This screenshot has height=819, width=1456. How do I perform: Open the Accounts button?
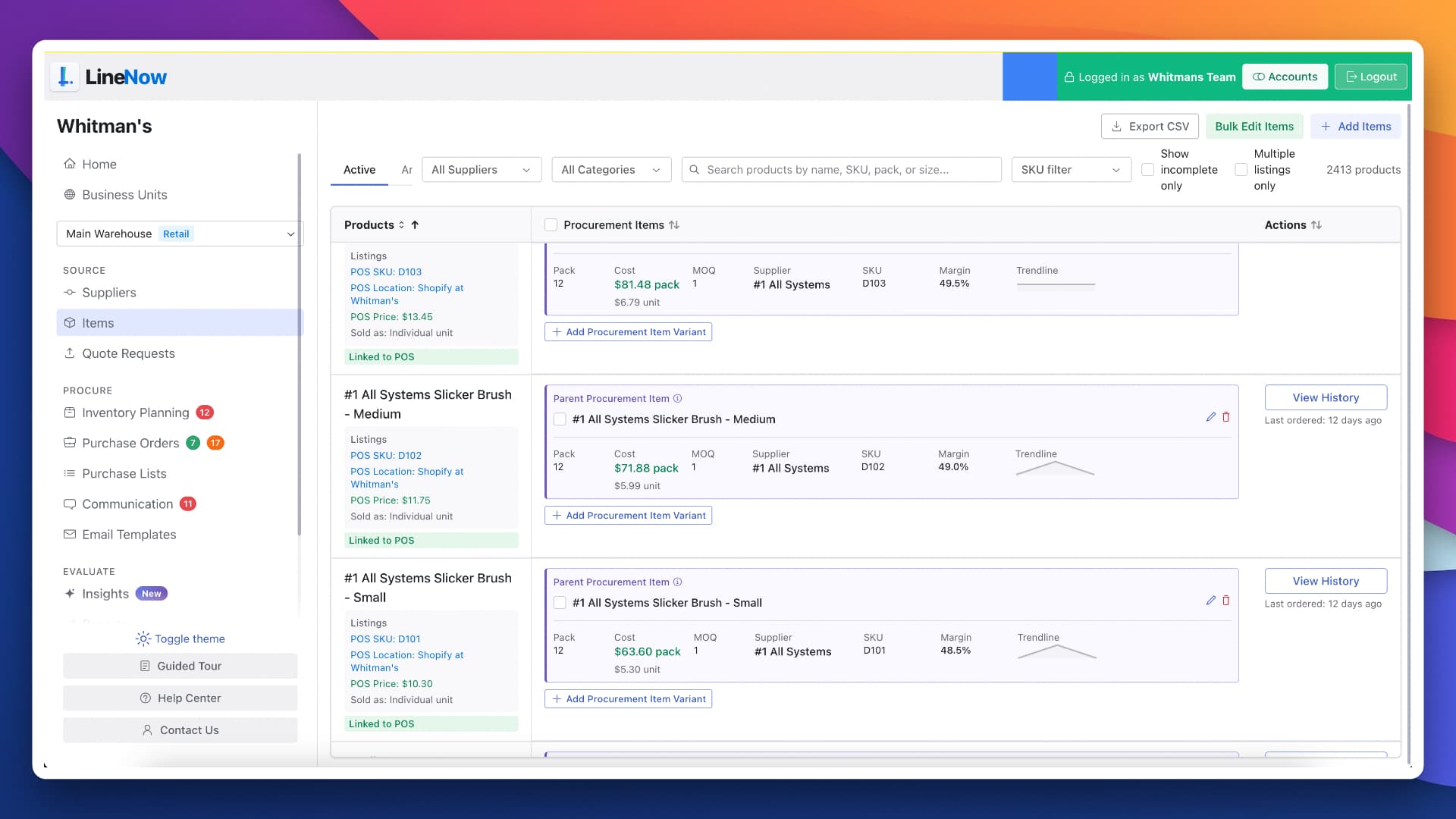[1285, 77]
